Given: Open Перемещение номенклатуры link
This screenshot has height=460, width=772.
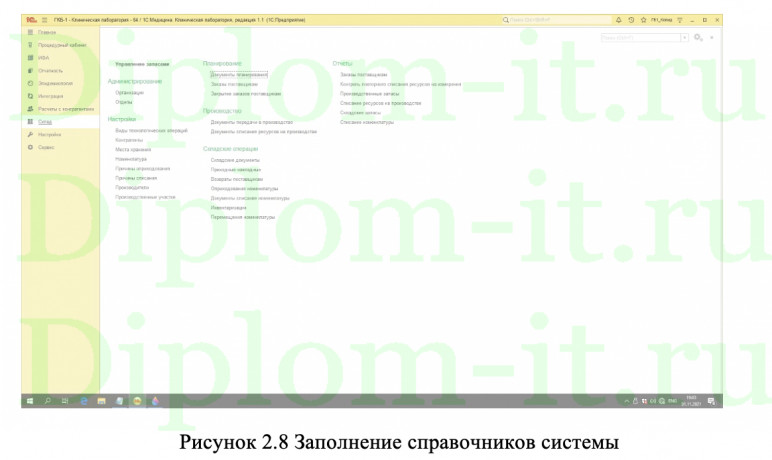Looking at the screenshot, I should click(x=243, y=217).
